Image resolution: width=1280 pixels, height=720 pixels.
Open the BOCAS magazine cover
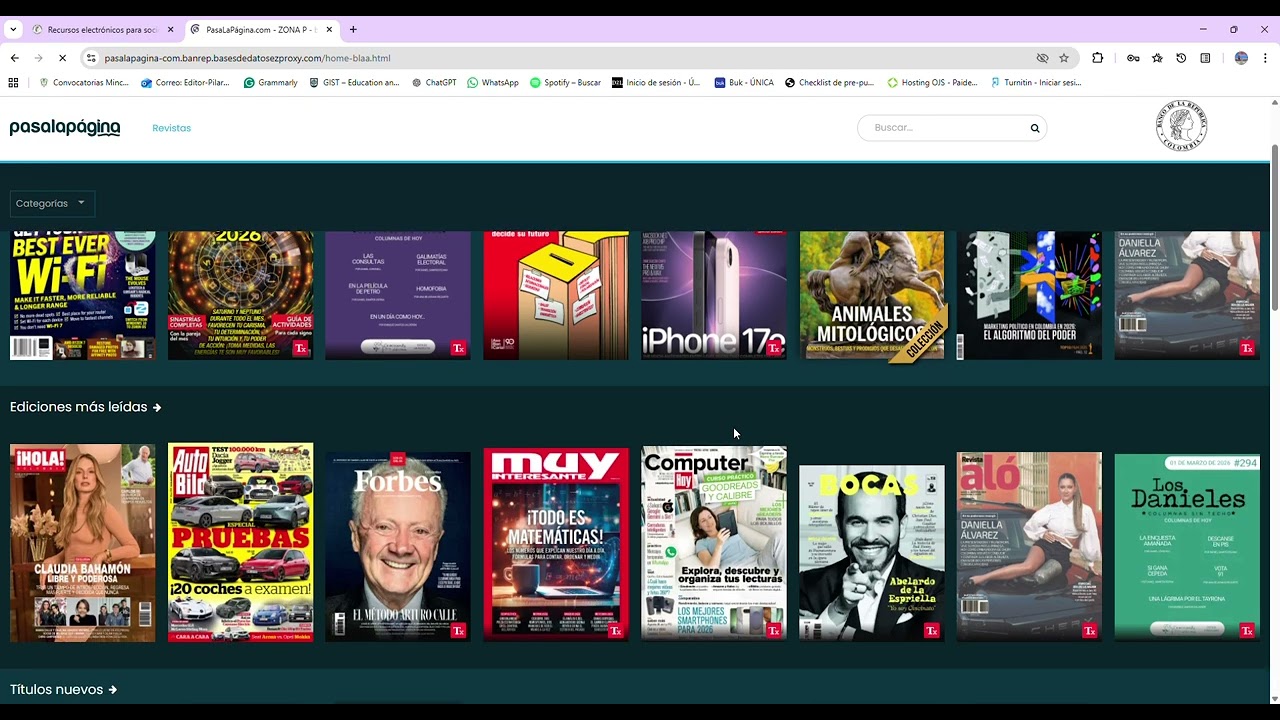click(x=872, y=553)
